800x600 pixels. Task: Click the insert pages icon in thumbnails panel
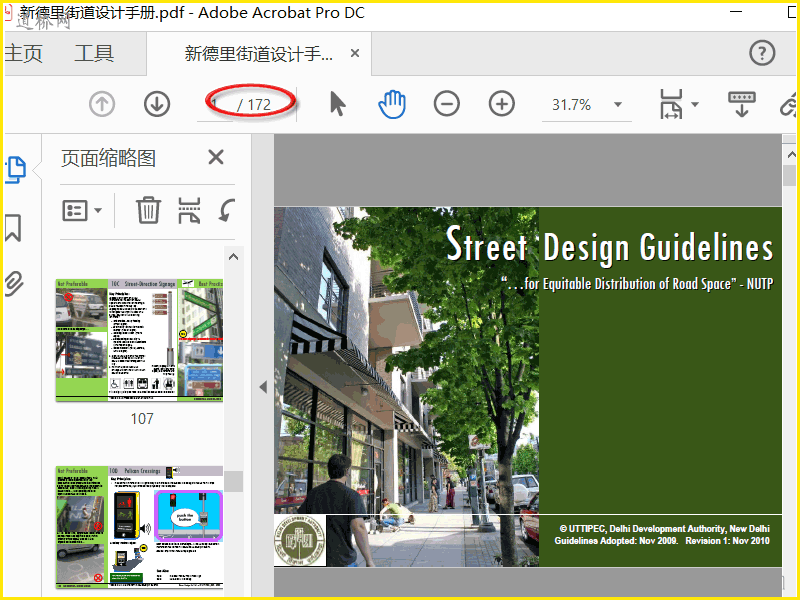click(x=189, y=210)
